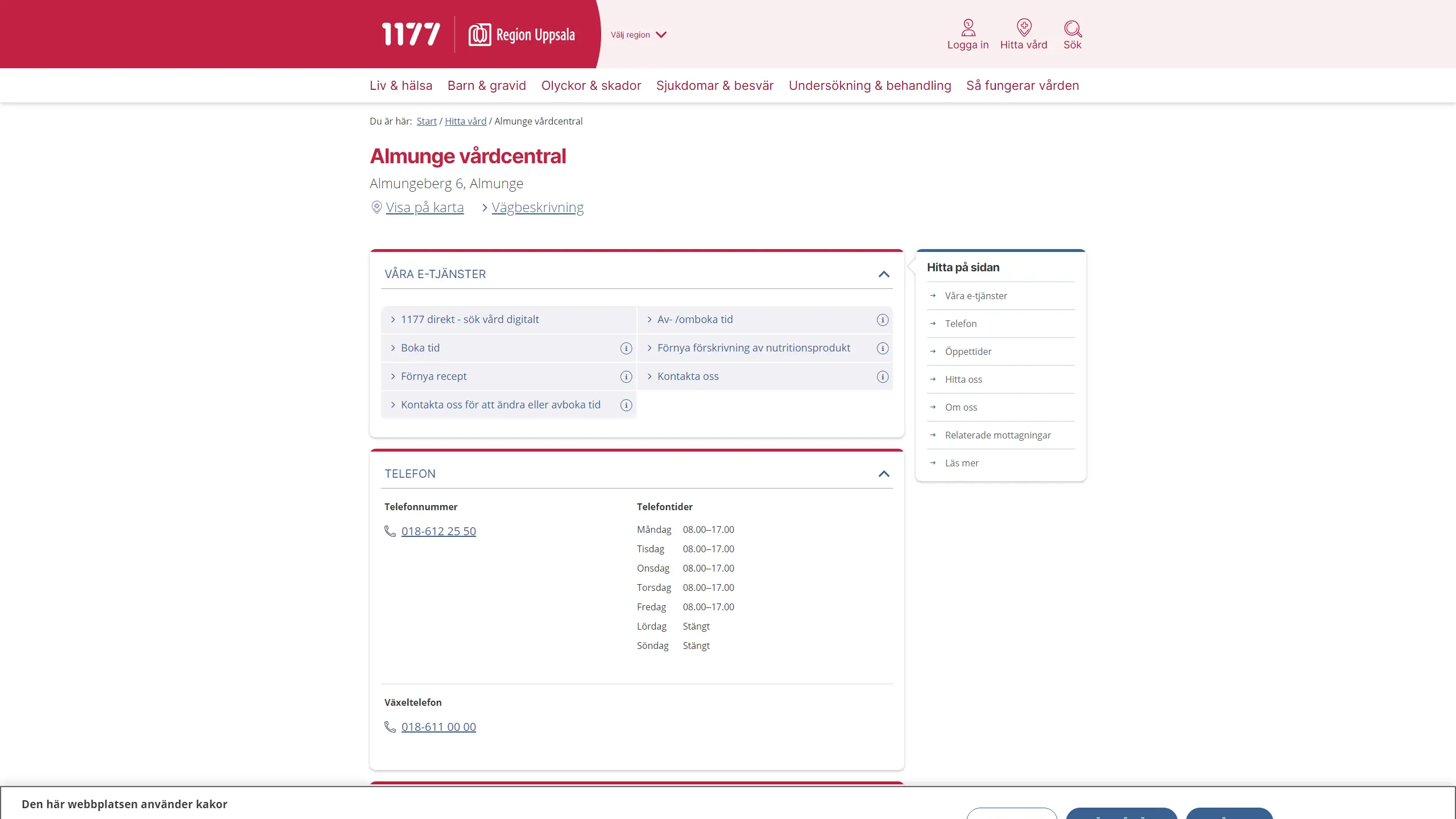Call växeltelefon 018-611 00 00
This screenshot has height=819, width=1456.
coord(439,727)
